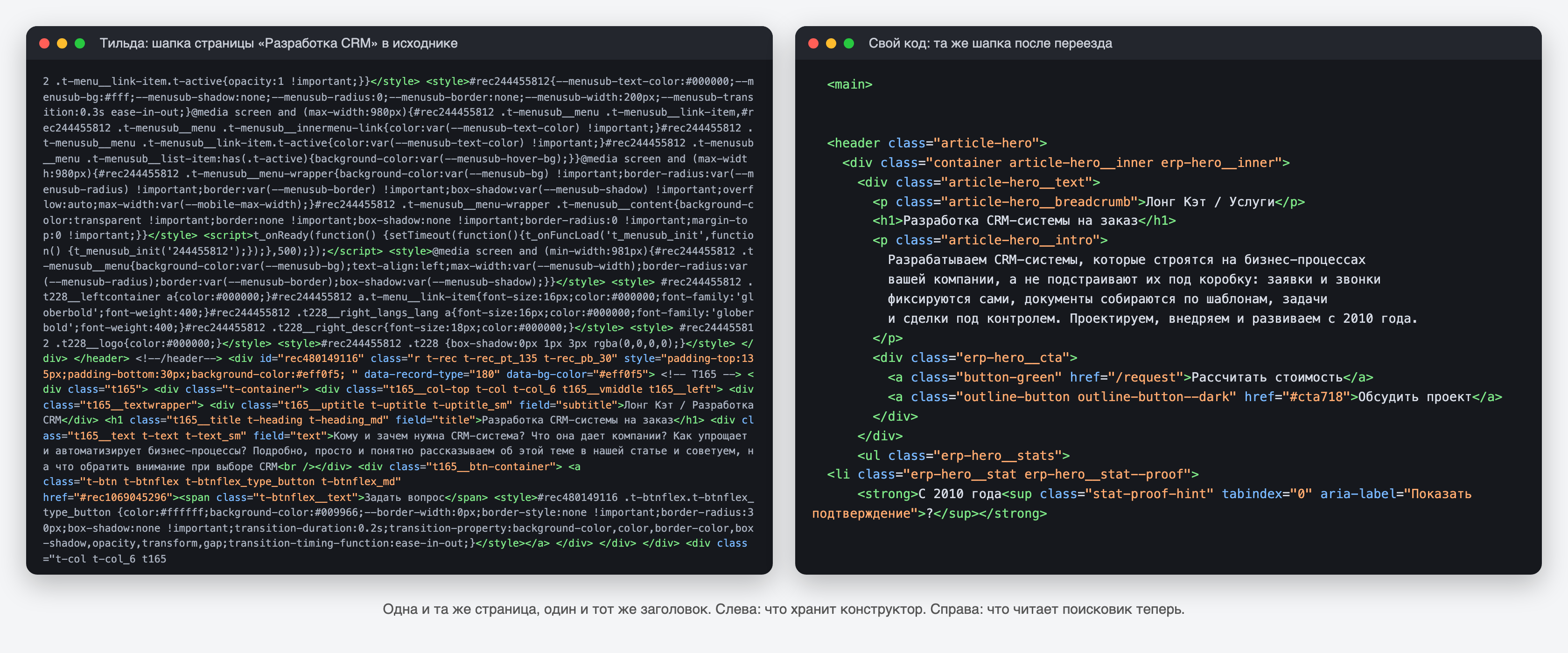Click the 'Обсудить проект' anchor code line

point(1195,397)
